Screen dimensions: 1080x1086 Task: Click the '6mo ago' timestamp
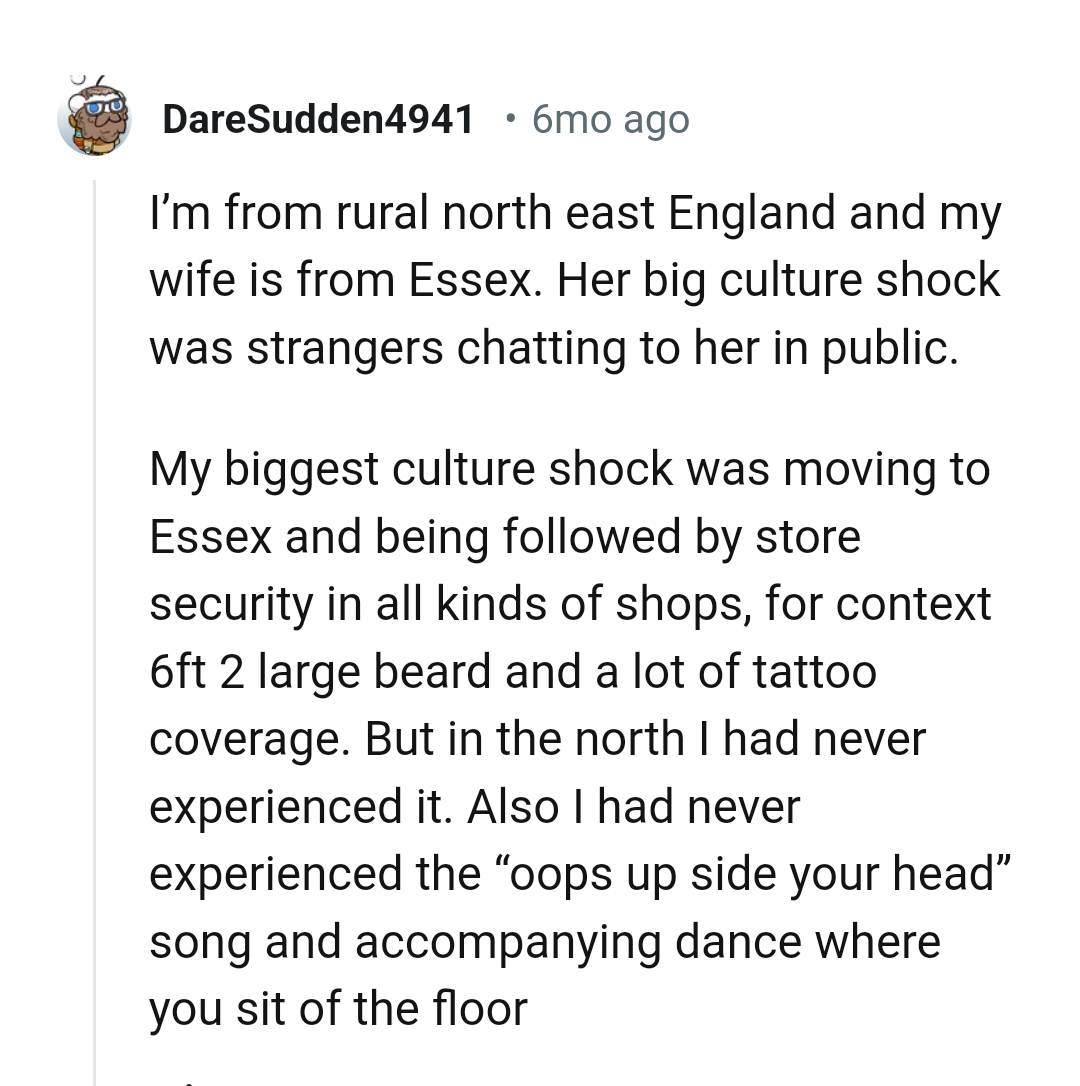pyautogui.click(x=610, y=120)
